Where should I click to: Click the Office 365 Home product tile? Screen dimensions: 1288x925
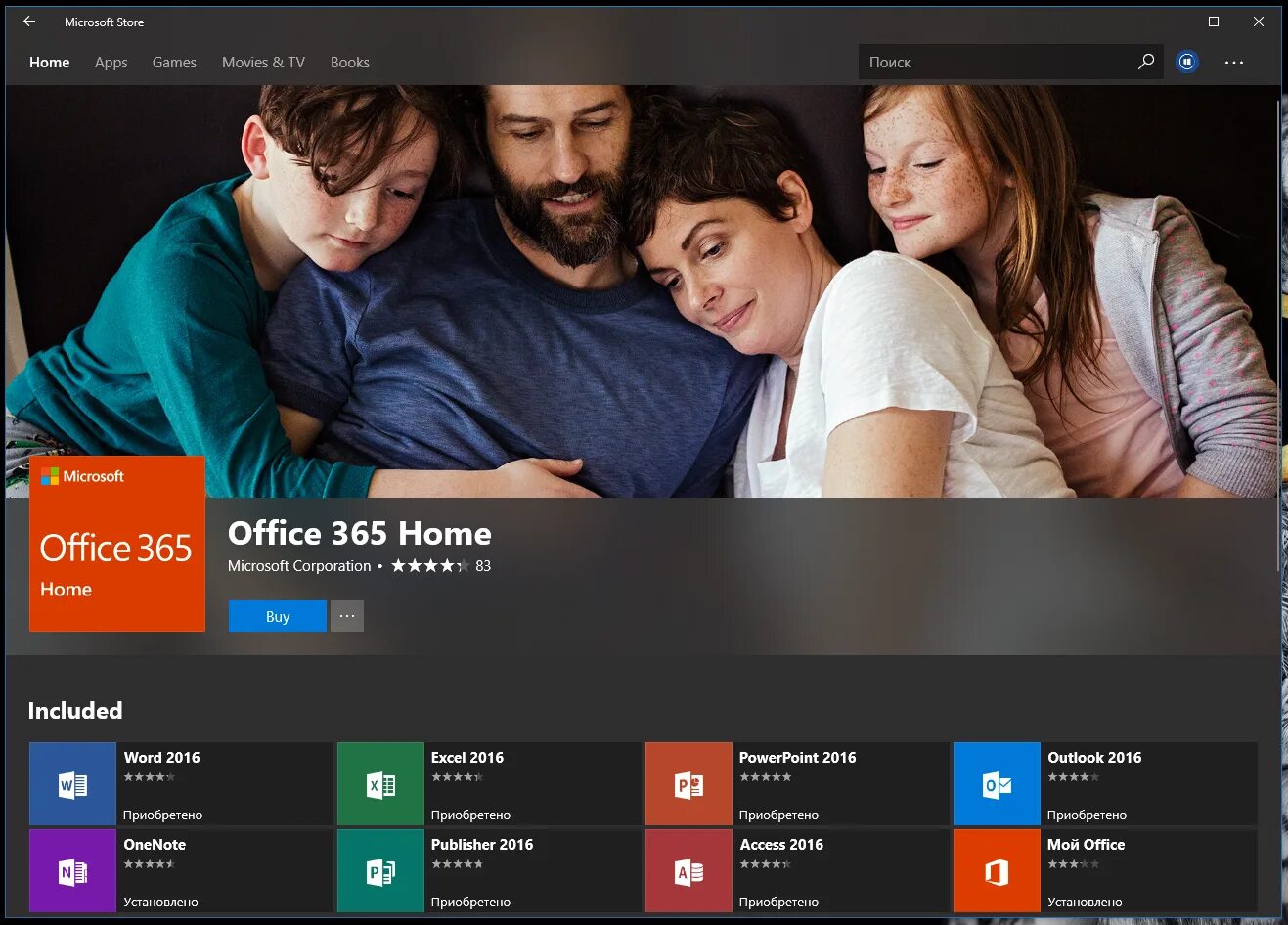(x=117, y=544)
